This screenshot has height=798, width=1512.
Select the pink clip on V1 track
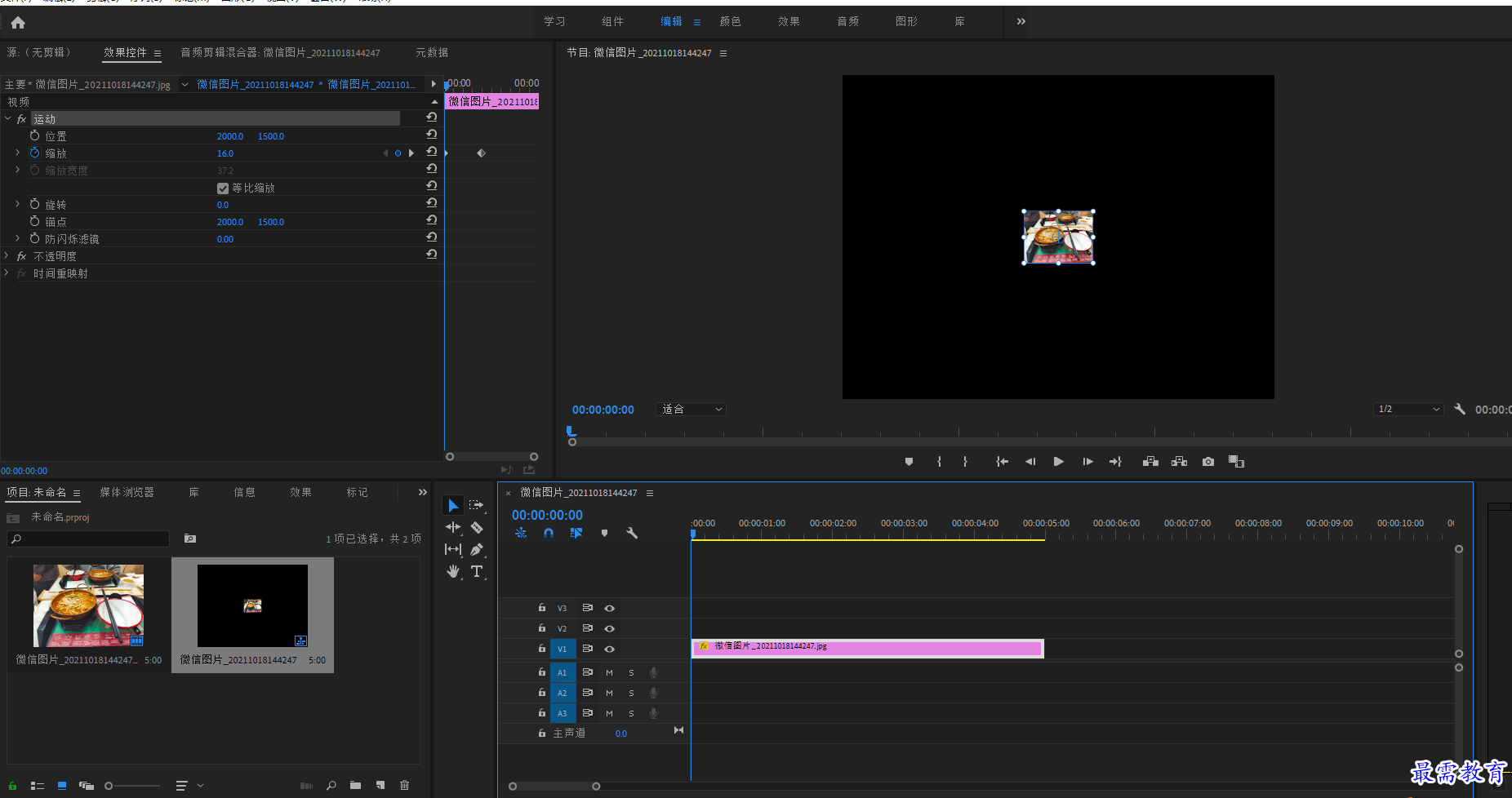click(x=867, y=649)
